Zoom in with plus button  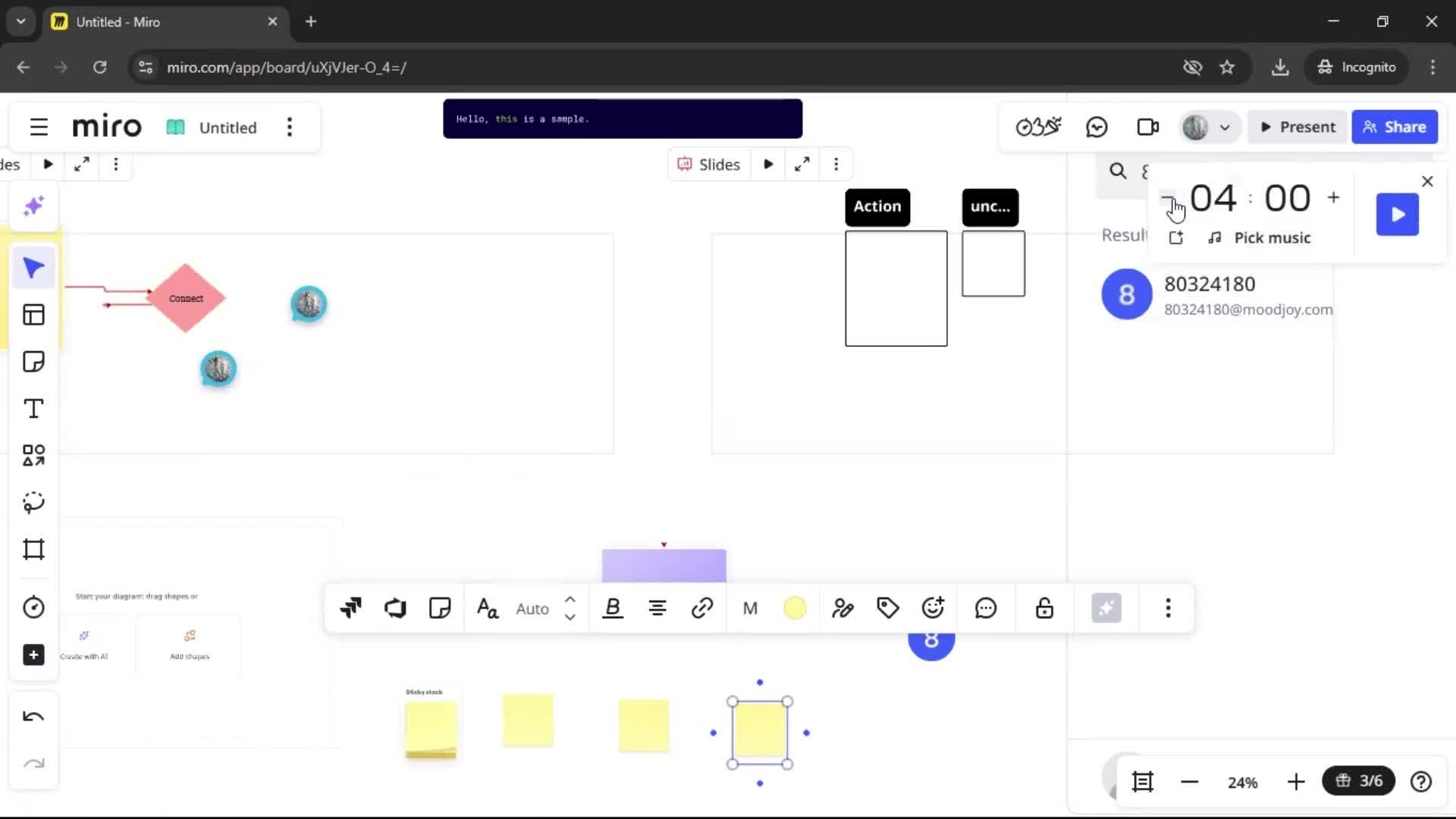(1296, 782)
